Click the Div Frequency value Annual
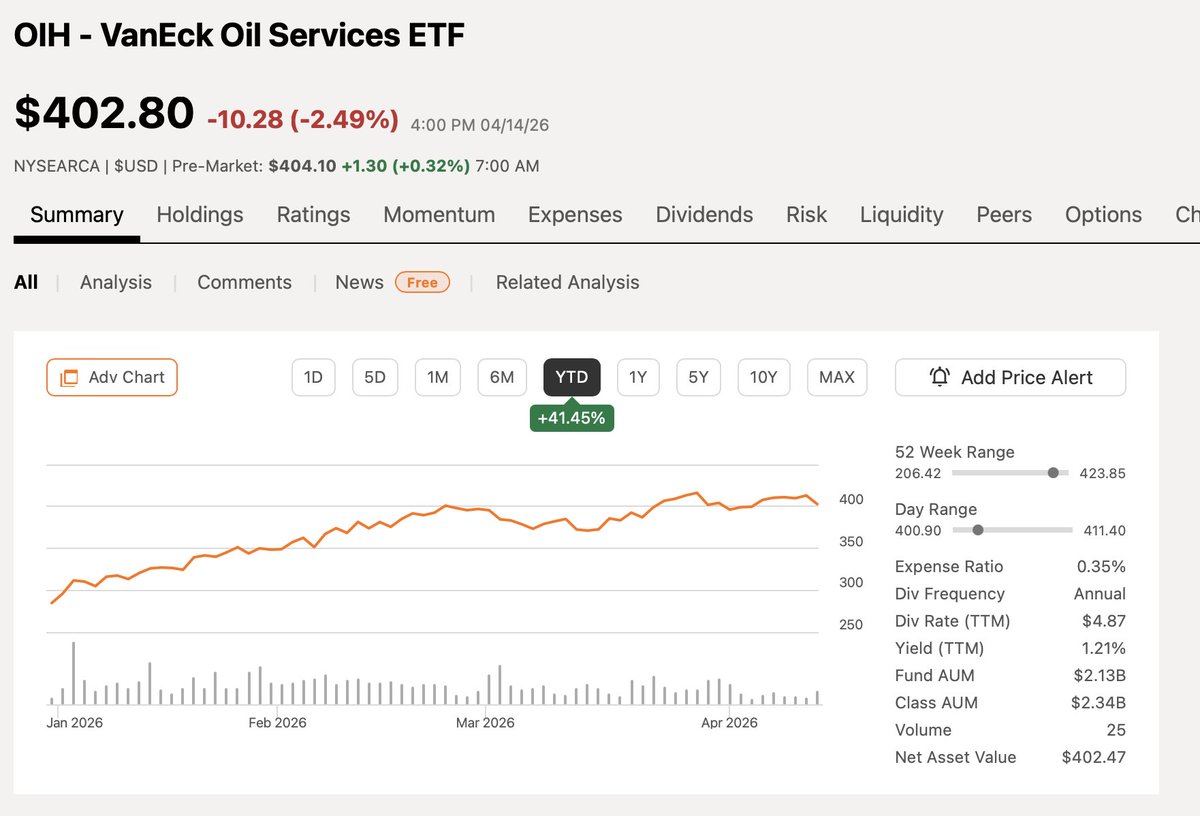The width and height of the screenshot is (1200, 816). [x=1099, y=593]
